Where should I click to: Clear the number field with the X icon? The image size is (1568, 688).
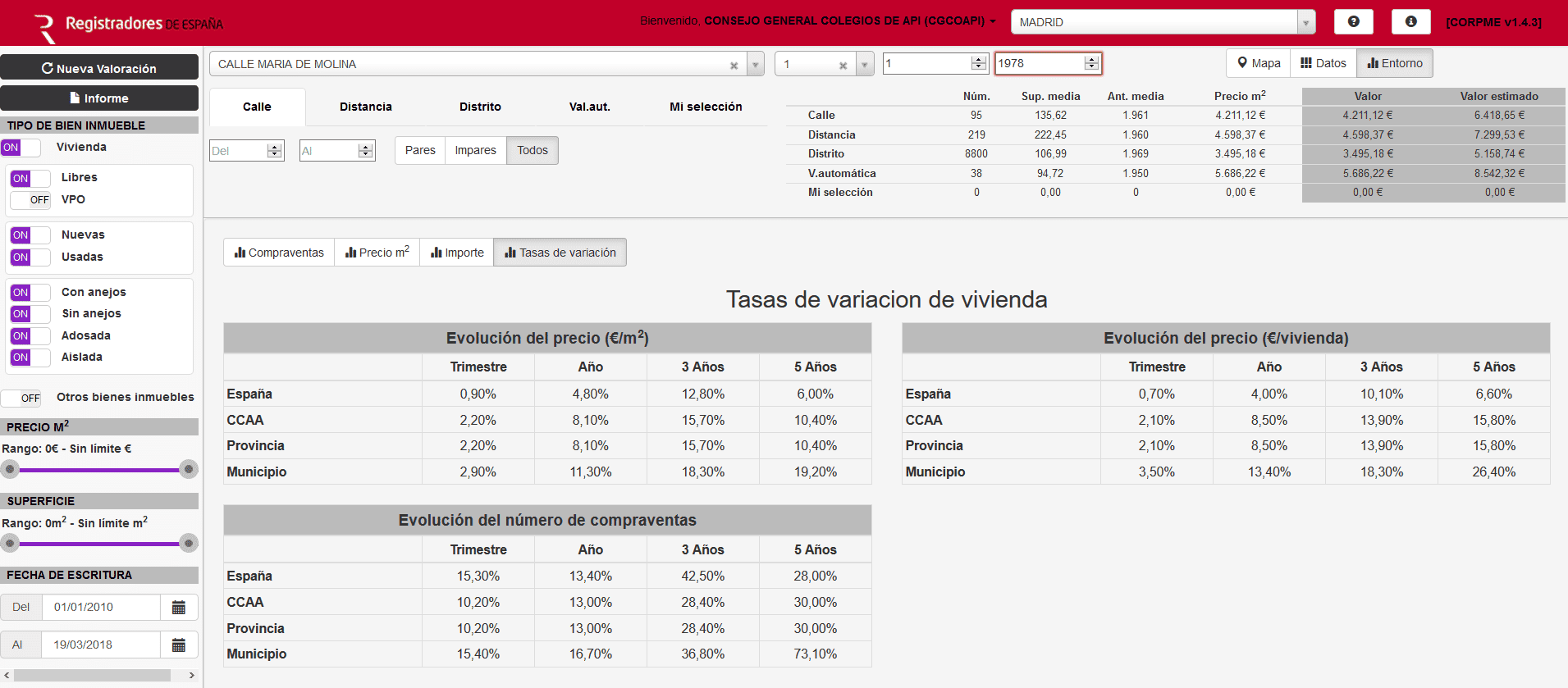[843, 65]
